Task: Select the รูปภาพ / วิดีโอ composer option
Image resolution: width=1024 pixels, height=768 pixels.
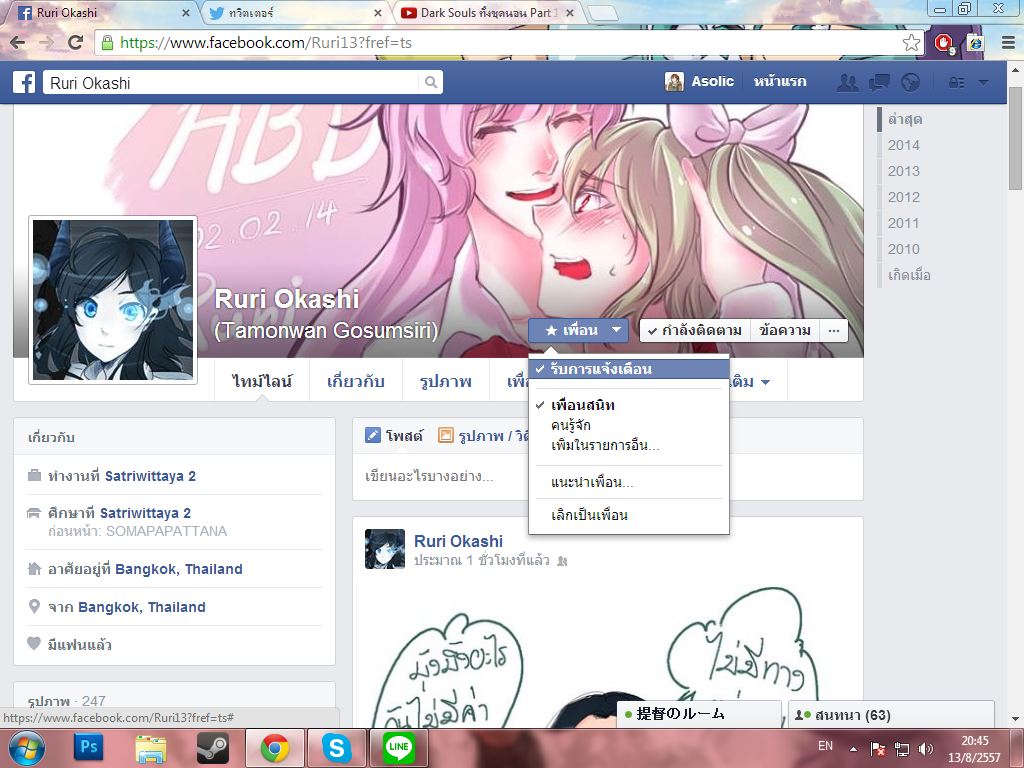Action: click(483, 436)
